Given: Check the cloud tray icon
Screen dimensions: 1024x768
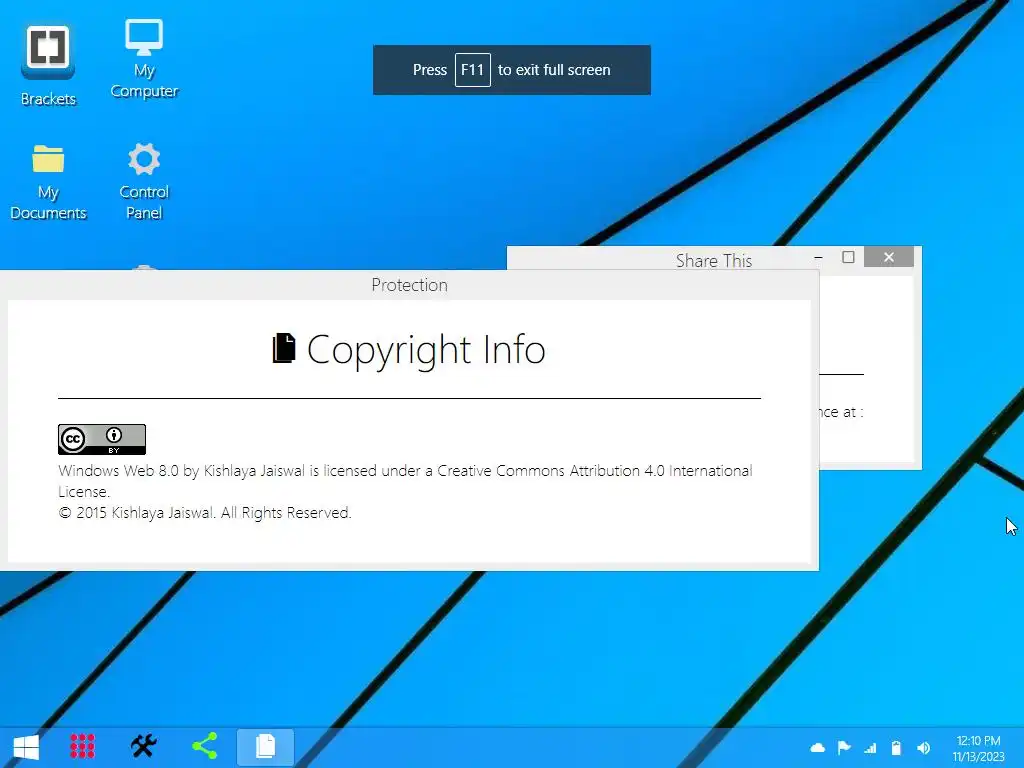Looking at the screenshot, I should coord(818,748).
